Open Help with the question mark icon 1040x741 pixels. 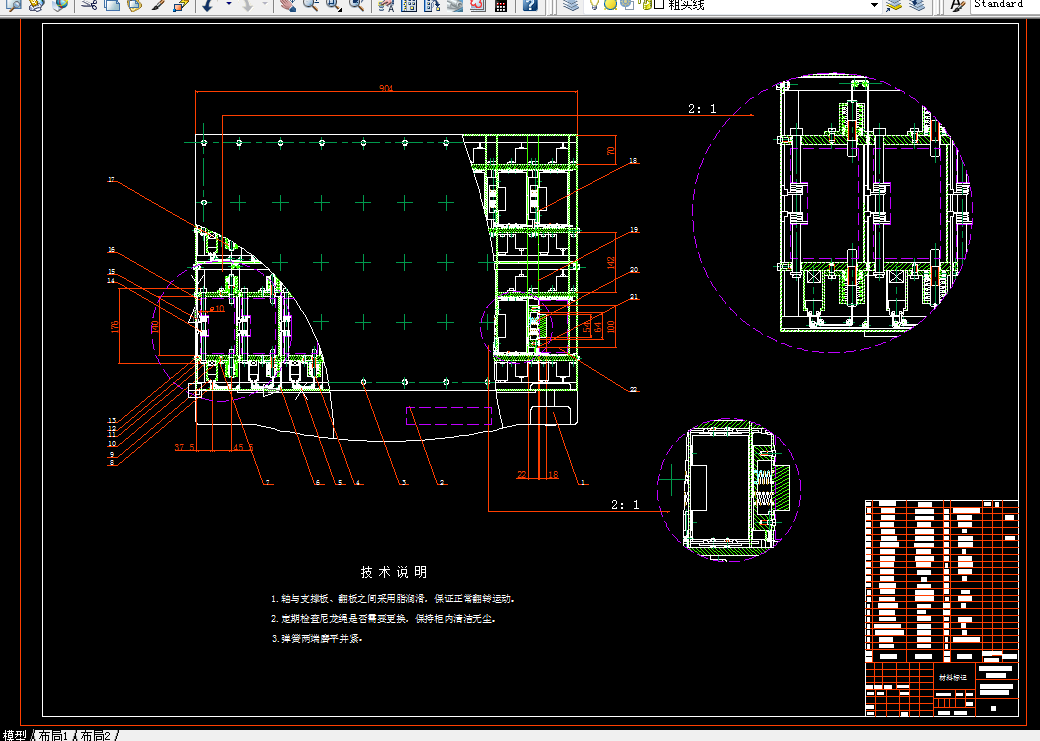[529, 5]
